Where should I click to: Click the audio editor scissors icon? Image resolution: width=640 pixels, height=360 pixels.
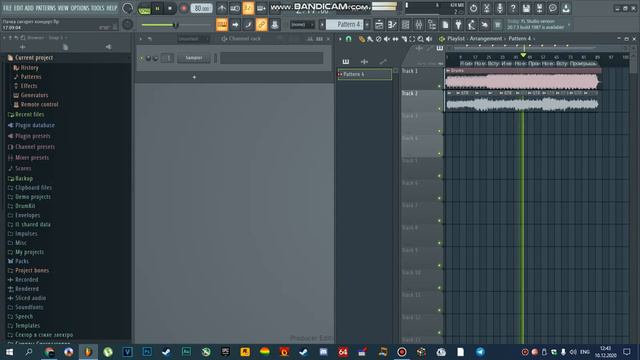[x=487, y=8]
